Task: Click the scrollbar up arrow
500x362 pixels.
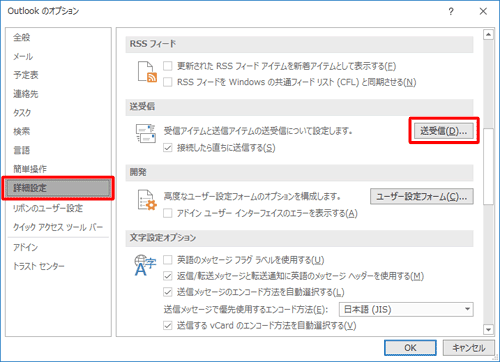Action: tap(488, 34)
